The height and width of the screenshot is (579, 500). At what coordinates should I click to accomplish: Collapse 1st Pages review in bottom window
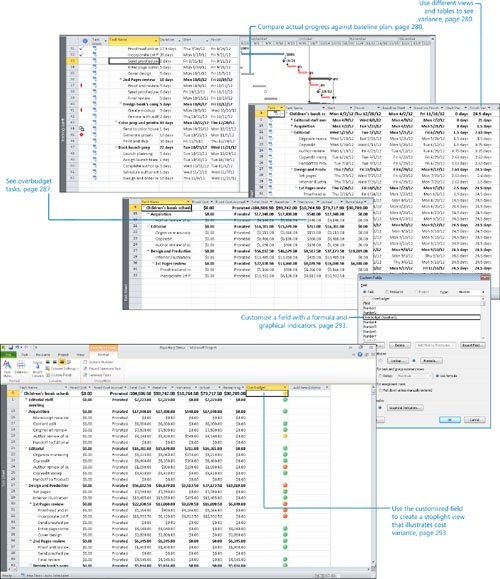pos(31,504)
